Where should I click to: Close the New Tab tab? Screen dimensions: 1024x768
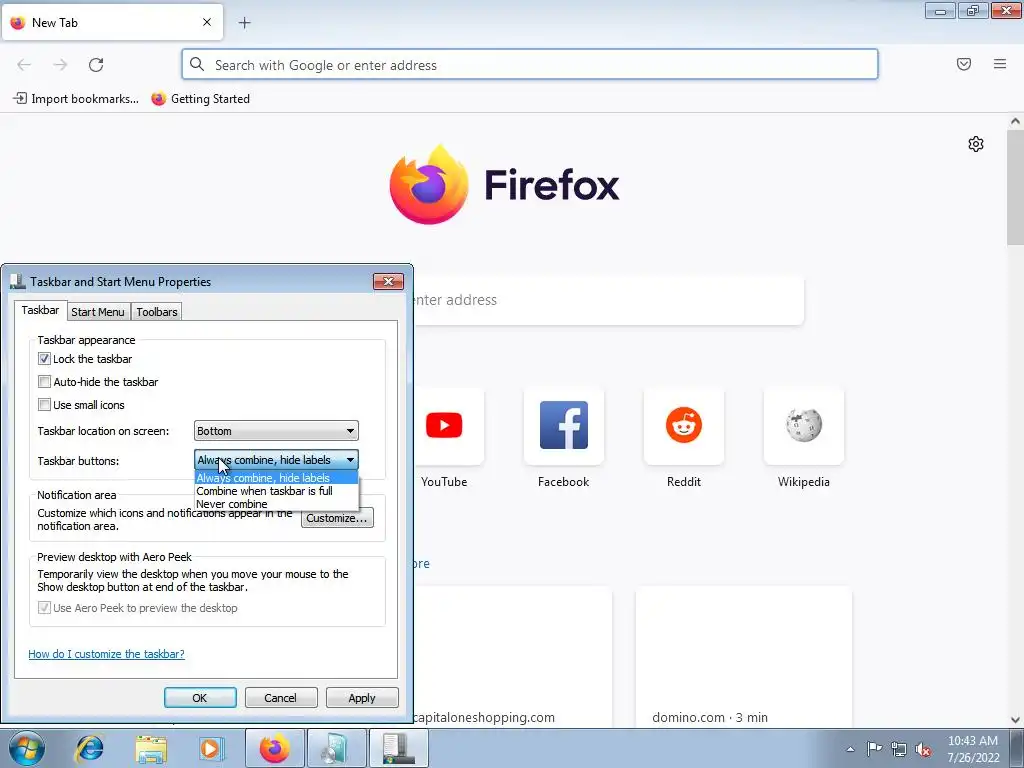pos(207,22)
